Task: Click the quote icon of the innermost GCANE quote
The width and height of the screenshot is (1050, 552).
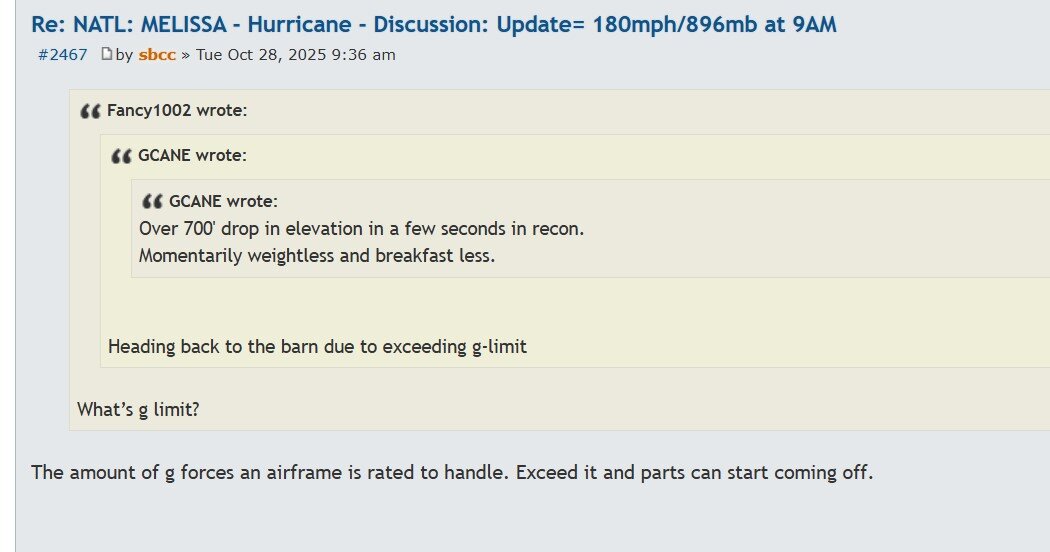Action: (152, 201)
